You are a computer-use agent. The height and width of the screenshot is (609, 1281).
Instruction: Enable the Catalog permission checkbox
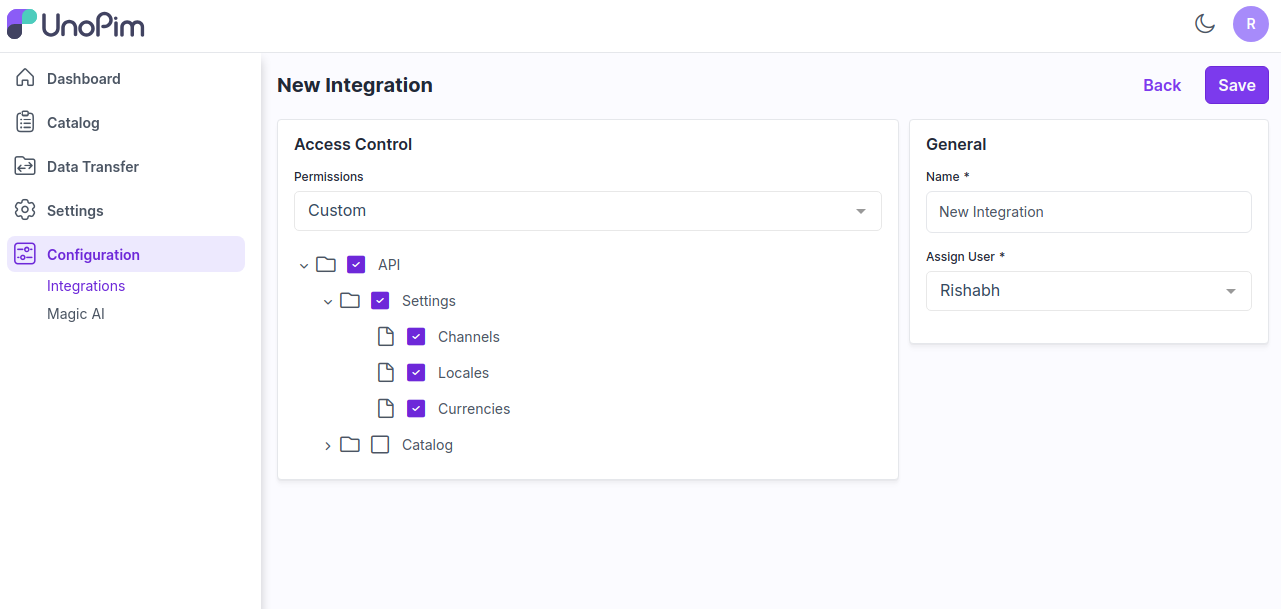pyautogui.click(x=380, y=444)
